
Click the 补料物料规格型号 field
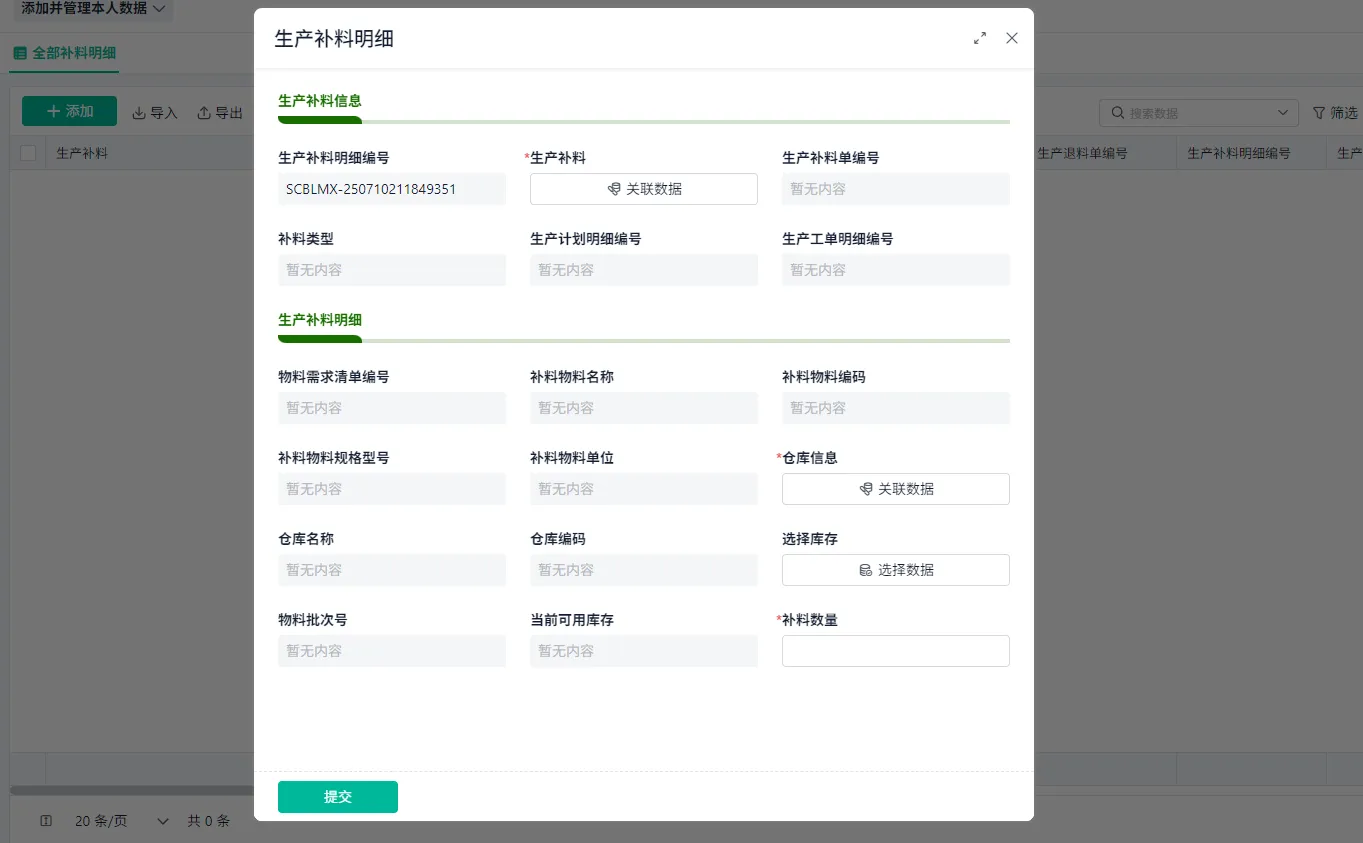coord(392,489)
